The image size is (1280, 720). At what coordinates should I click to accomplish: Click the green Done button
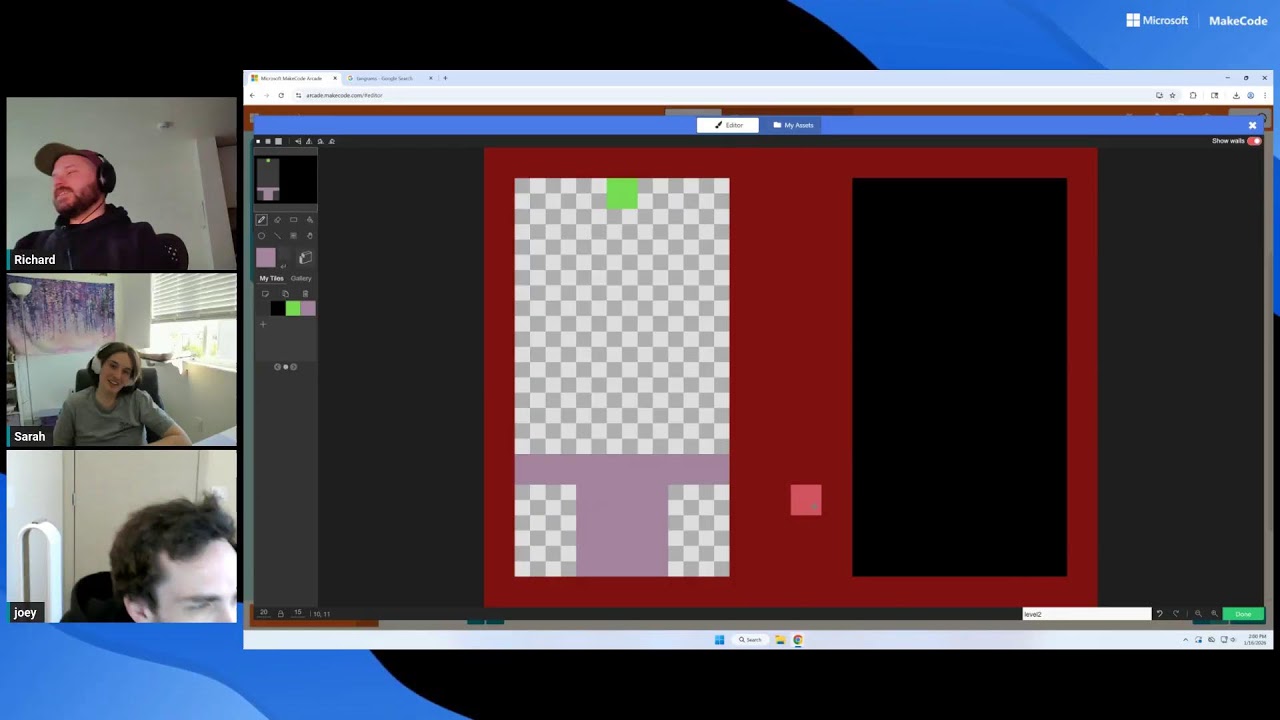[x=1243, y=614]
